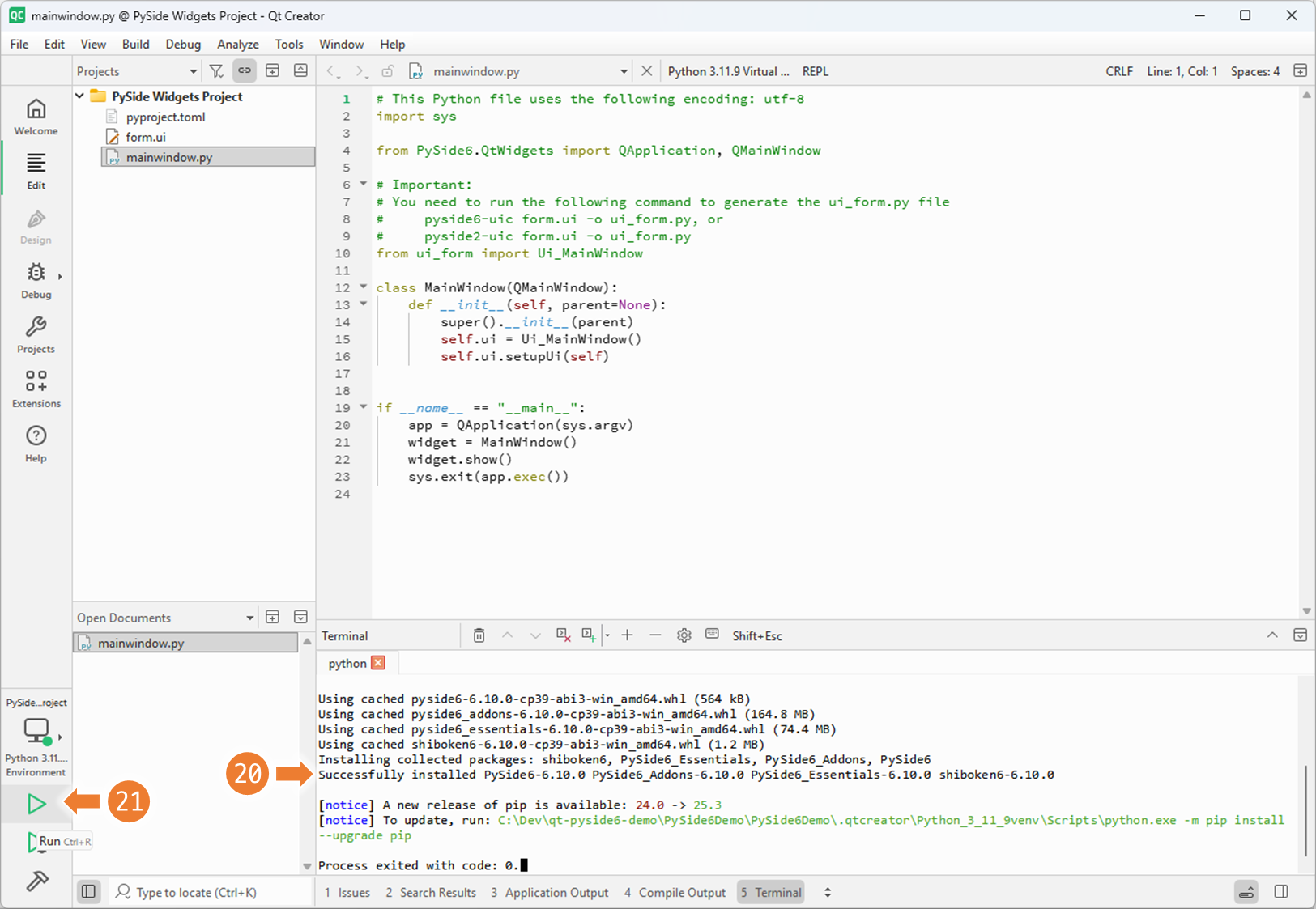Fold the main block at line 19
Image resolution: width=1316 pixels, height=909 pixels.
pos(364,407)
